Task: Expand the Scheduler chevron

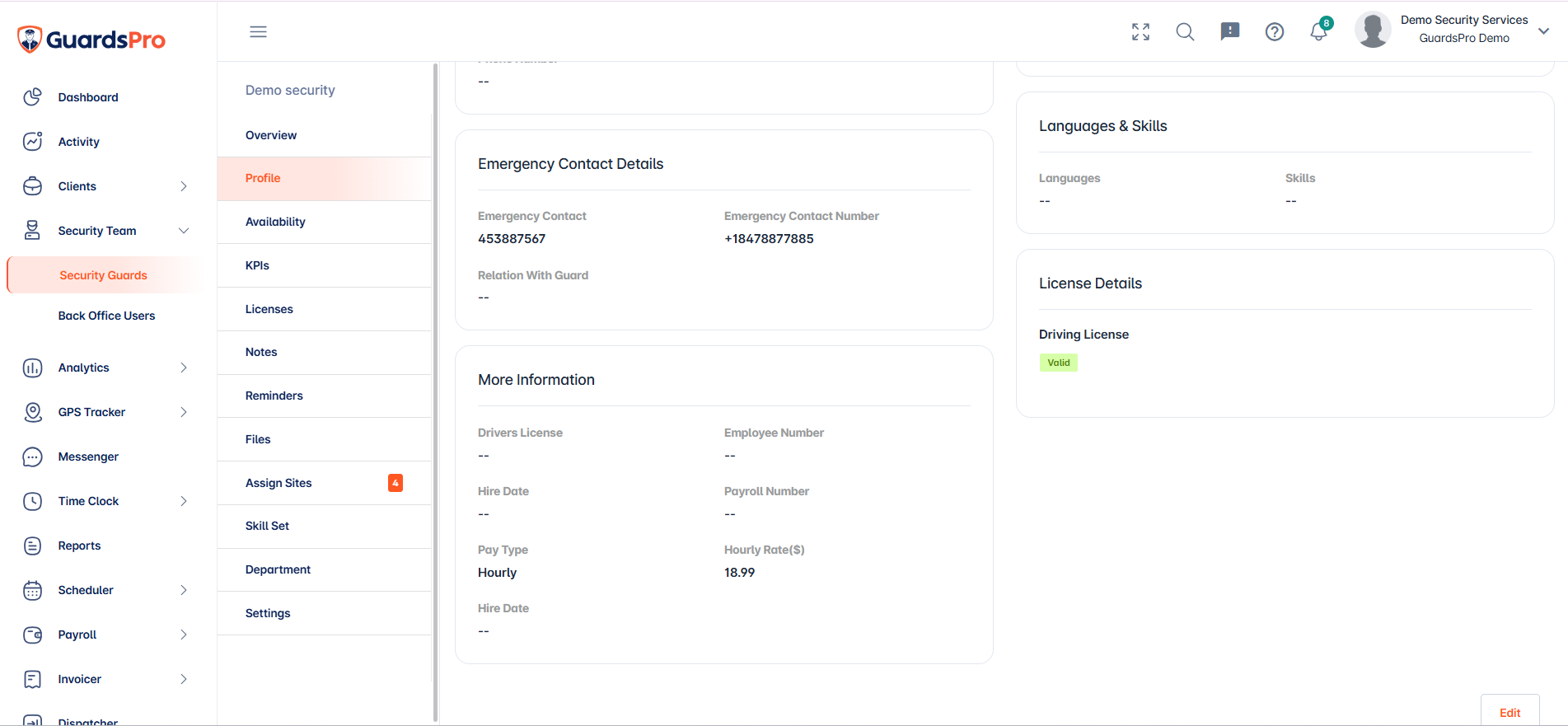Action: click(184, 590)
